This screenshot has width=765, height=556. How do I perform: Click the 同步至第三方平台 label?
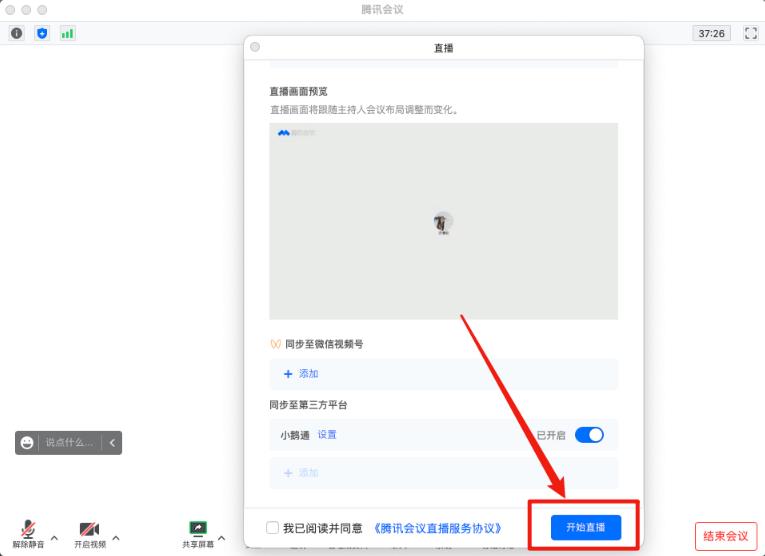pyautogui.click(x=308, y=405)
